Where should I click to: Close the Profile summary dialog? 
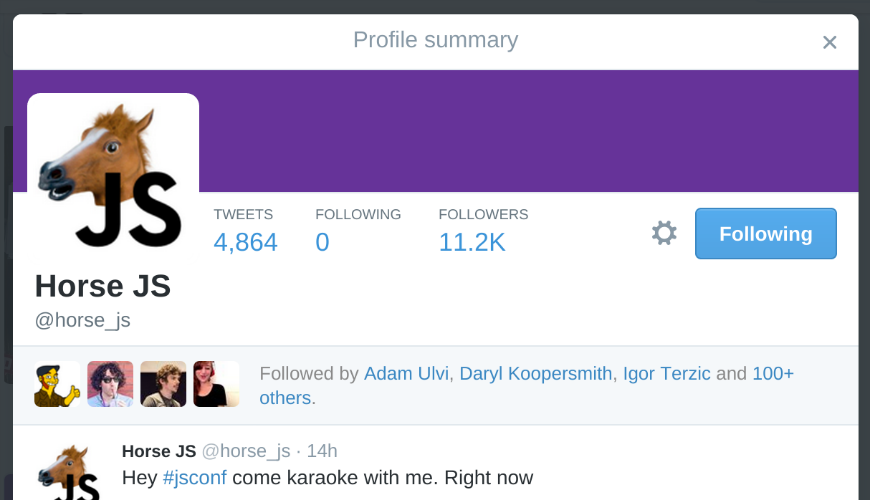coord(829,42)
